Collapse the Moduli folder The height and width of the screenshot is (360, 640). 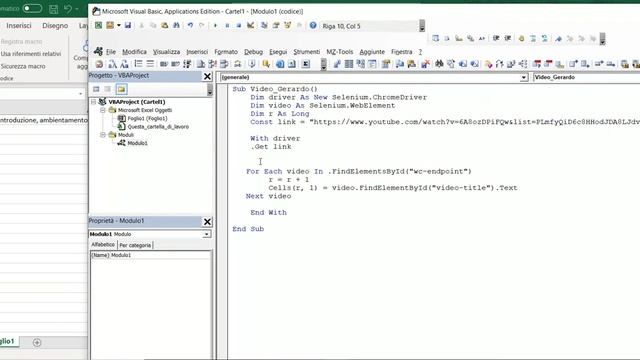pos(103,135)
